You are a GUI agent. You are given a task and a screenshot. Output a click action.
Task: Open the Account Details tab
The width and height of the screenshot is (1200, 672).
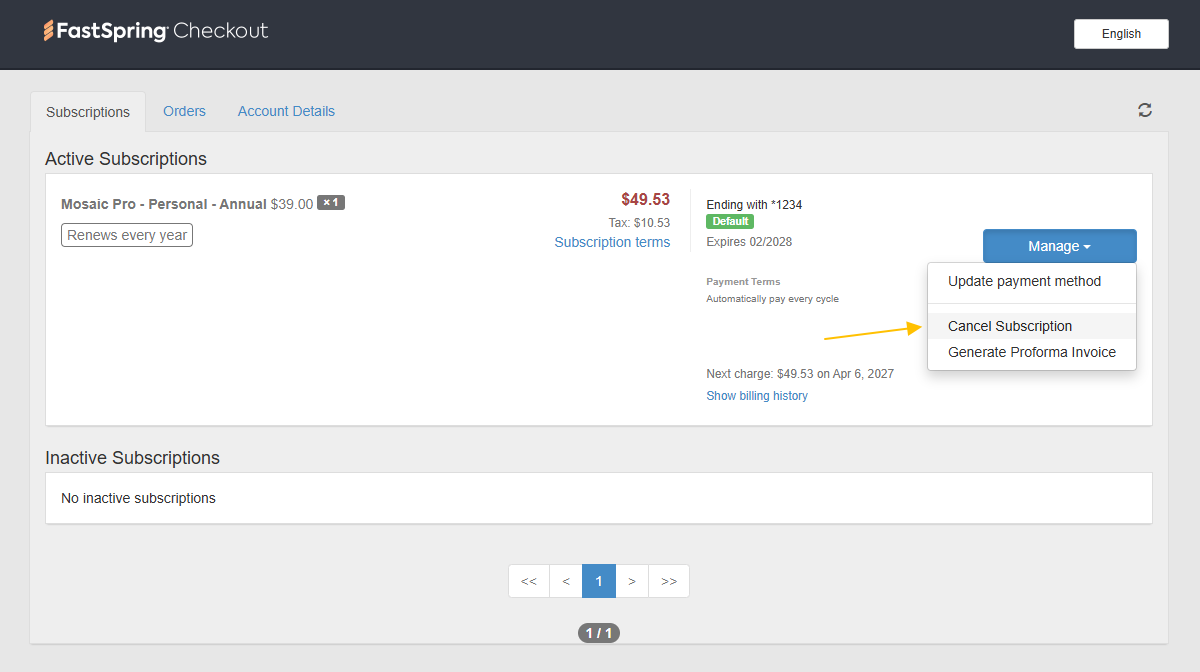(286, 111)
